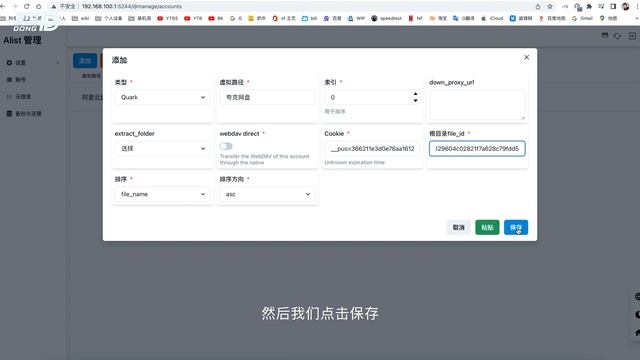Click the Alist refresh icon top right

click(617, 36)
